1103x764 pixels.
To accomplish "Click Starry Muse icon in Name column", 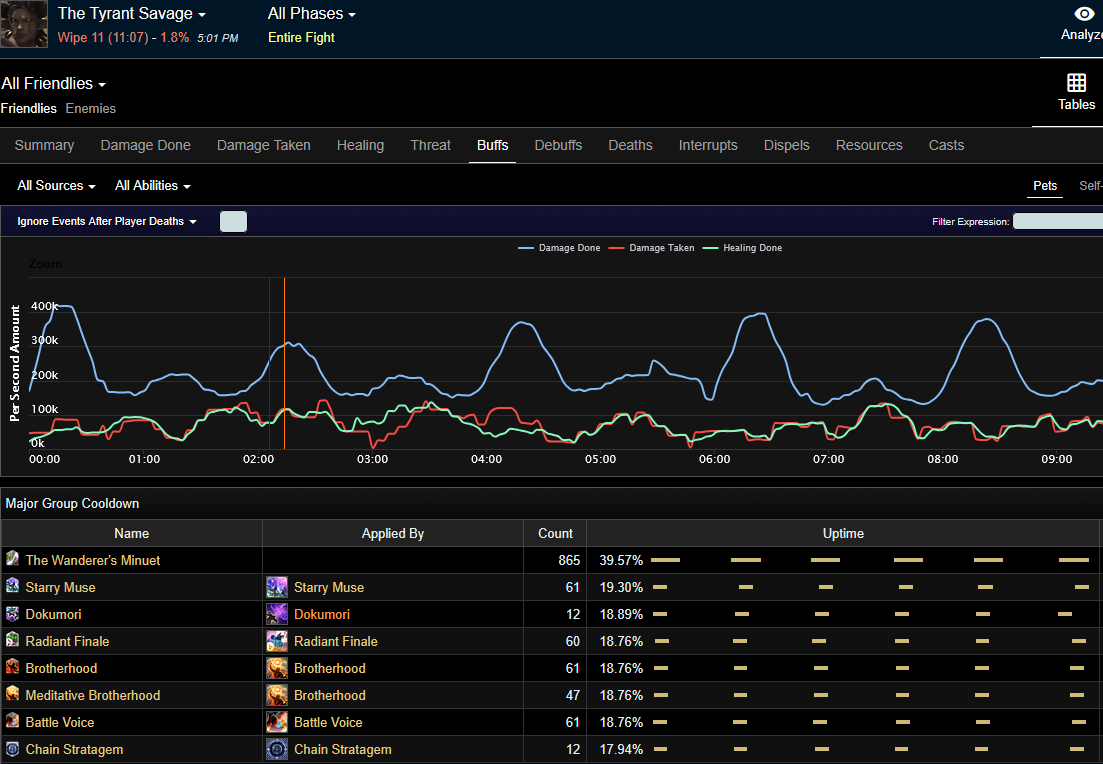I will tap(13, 585).
